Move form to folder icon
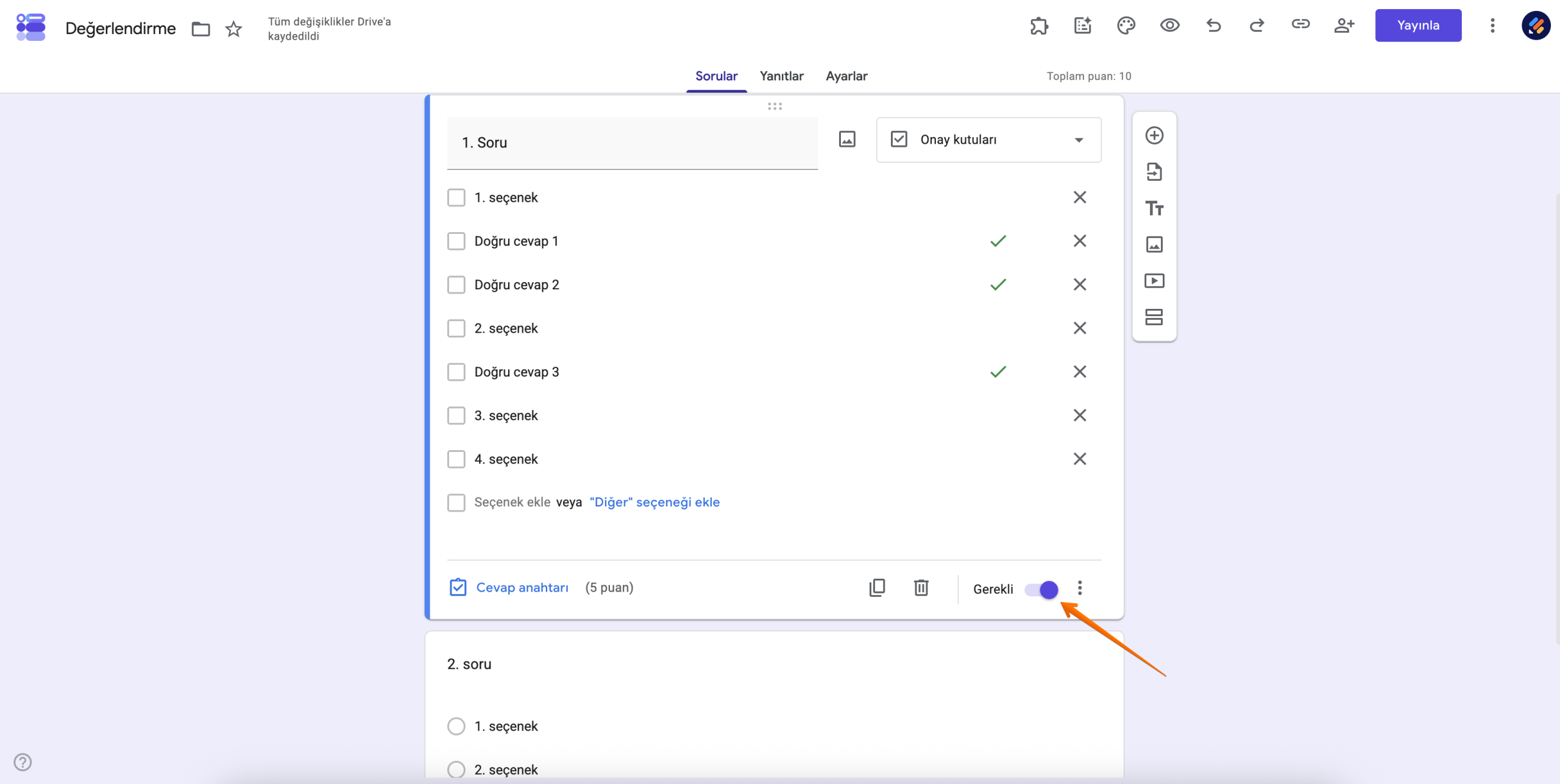 click(x=200, y=29)
